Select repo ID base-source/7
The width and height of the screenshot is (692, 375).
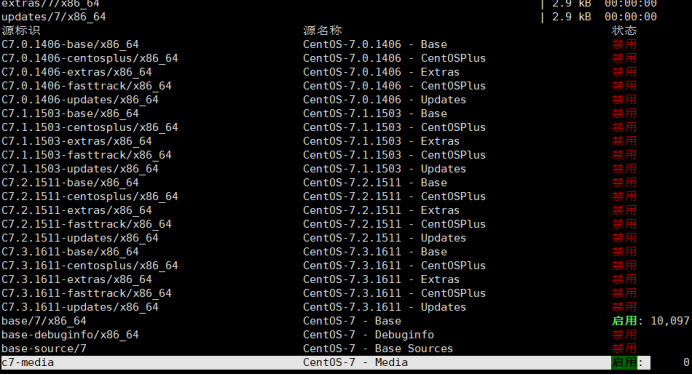[44, 349]
